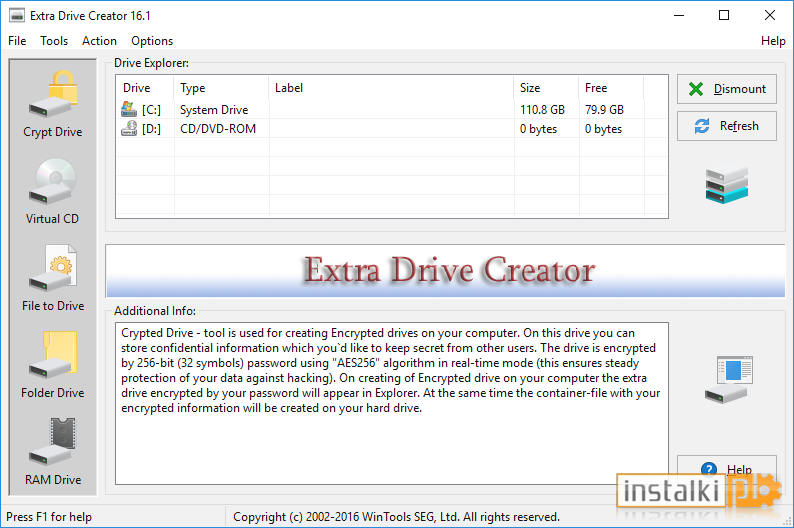Select the RAM Drive tool
The width and height of the screenshot is (794, 528).
tap(53, 452)
